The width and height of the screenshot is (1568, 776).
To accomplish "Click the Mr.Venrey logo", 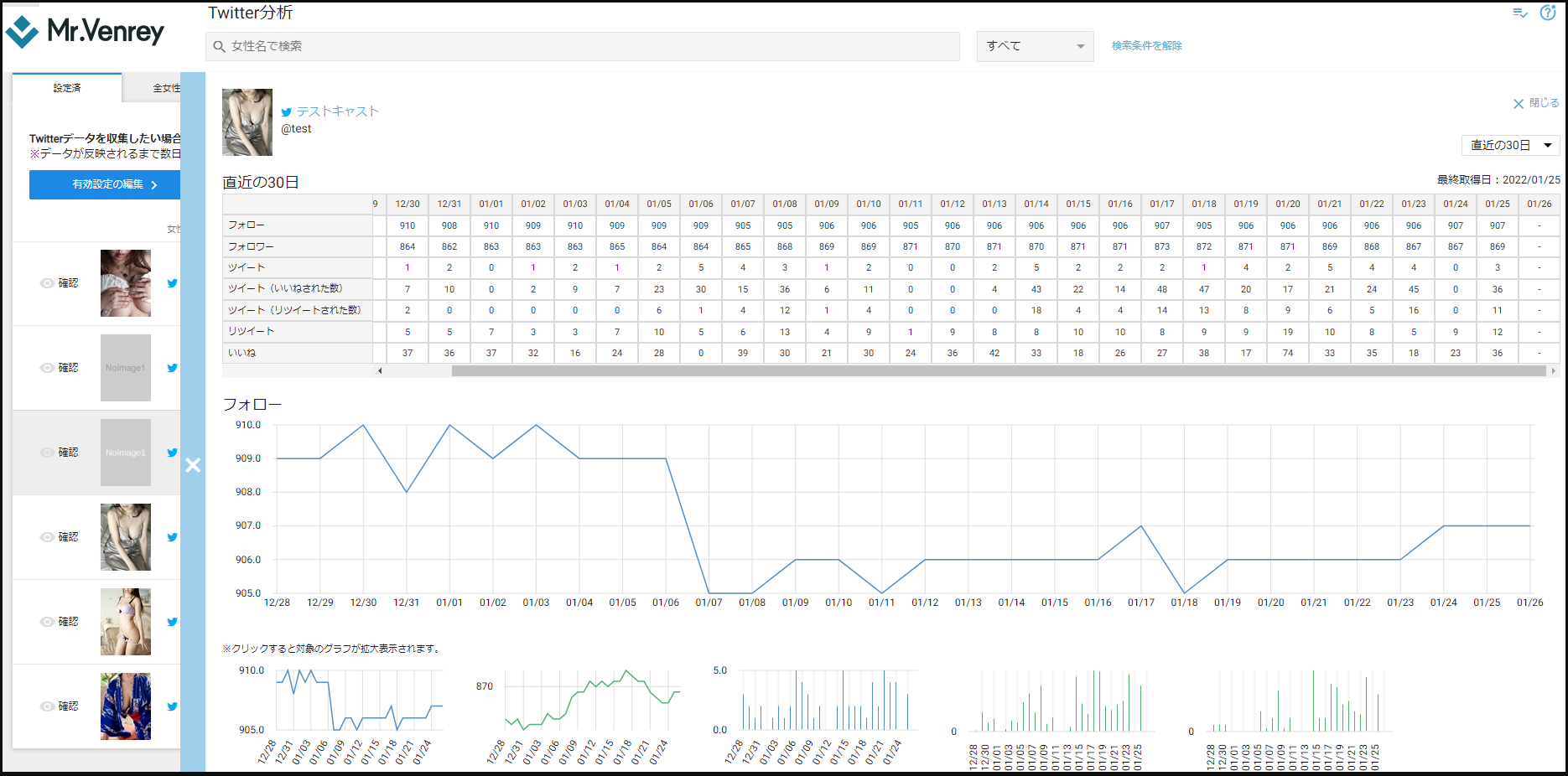I will (x=85, y=32).
